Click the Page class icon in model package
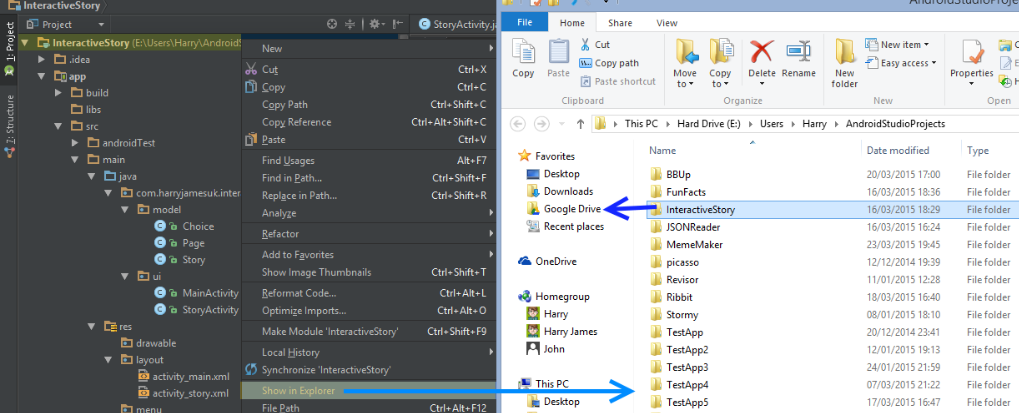The width and height of the screenshot is (1019, 413). pyautogui.click(x=160, y=243)
